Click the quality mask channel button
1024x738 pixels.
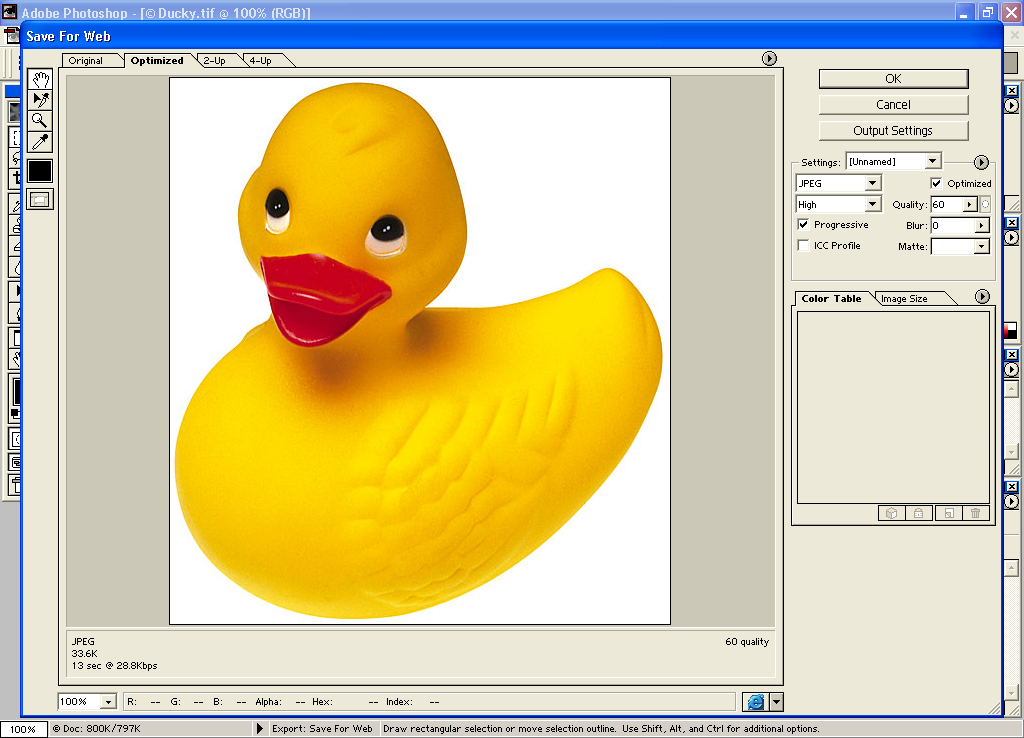pyautogui.click(x=985, y=204)
